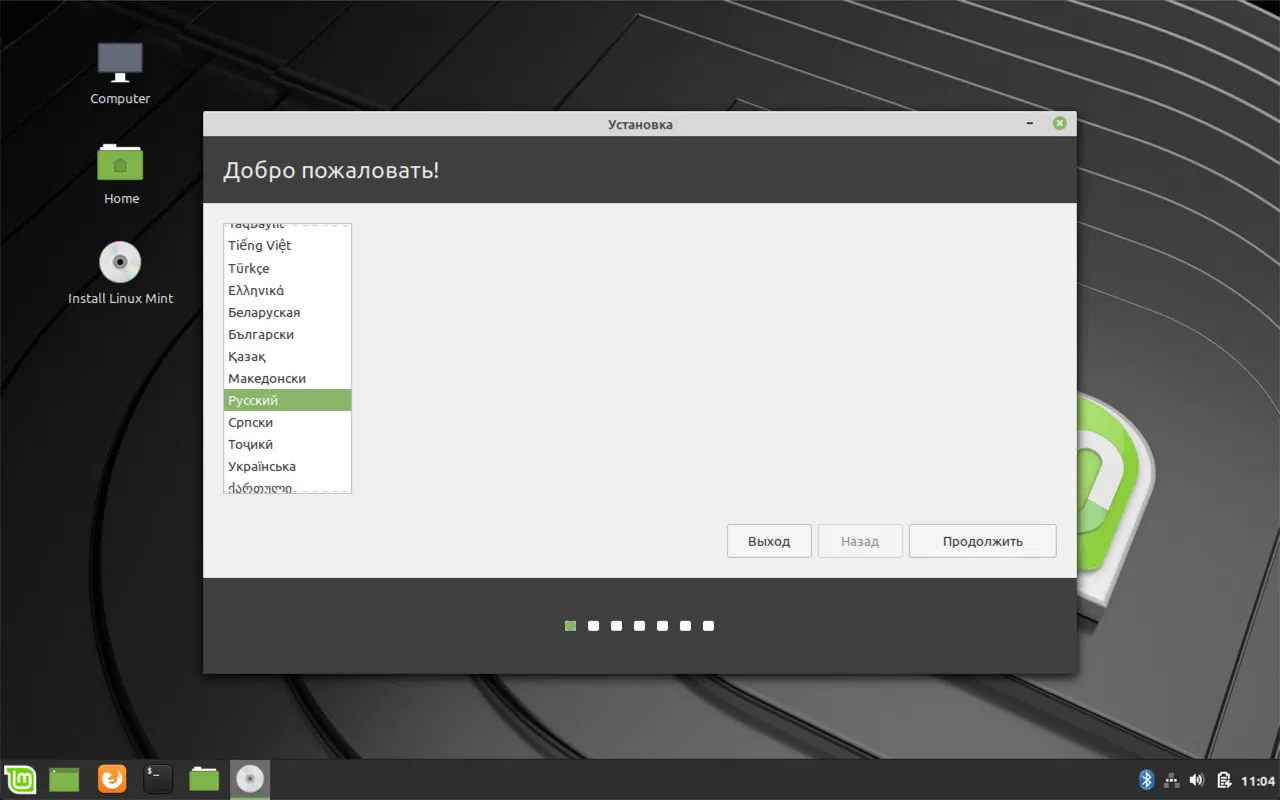Click the volume speaker tray icon
This screenshot has width=1280, height=800.
(1197, 780)
